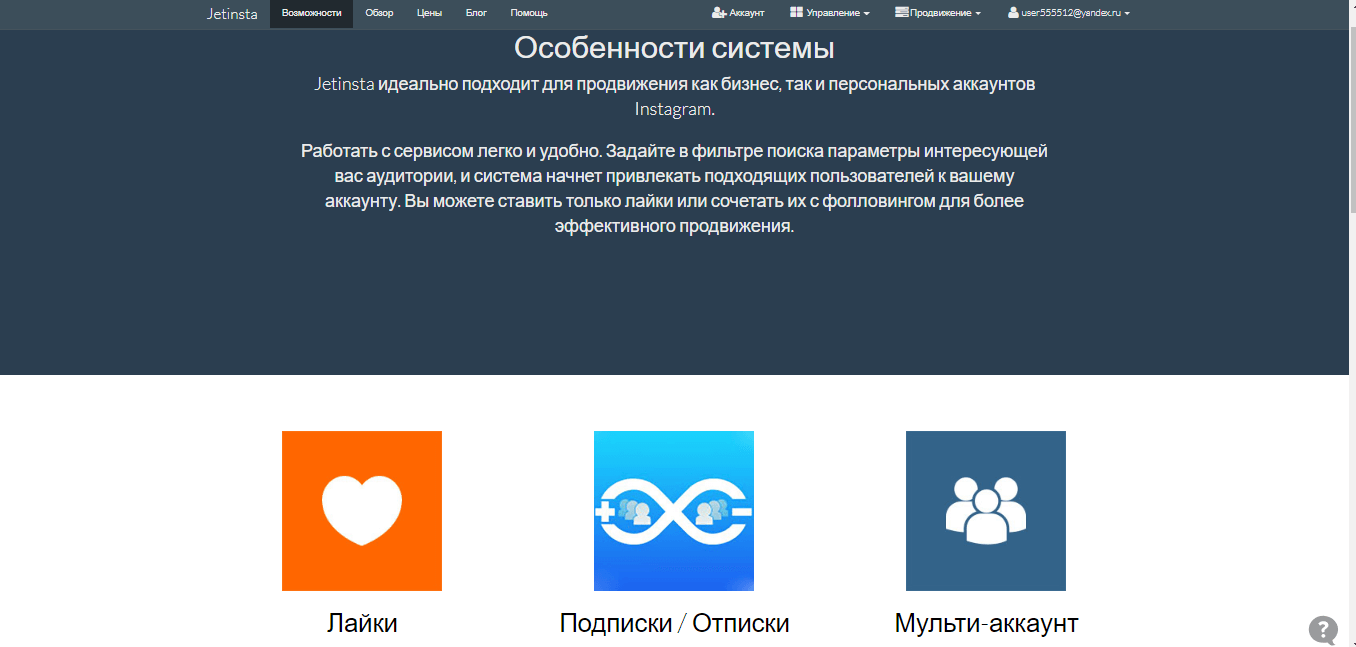Image resolution: width=1356 pixels, height=647 pixels.
Task: Click the add-user icon beside Аккаунт
Action: 719,13
